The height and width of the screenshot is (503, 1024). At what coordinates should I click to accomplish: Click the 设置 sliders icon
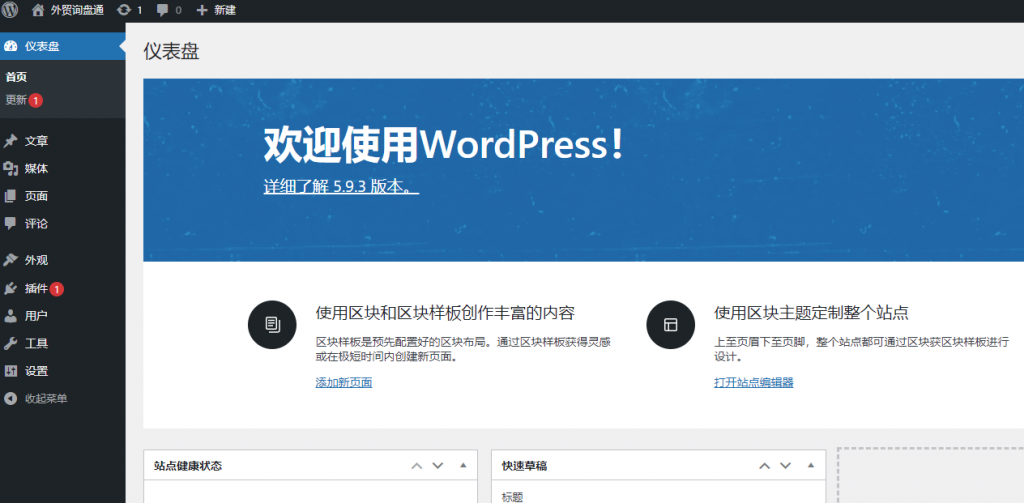10,371
